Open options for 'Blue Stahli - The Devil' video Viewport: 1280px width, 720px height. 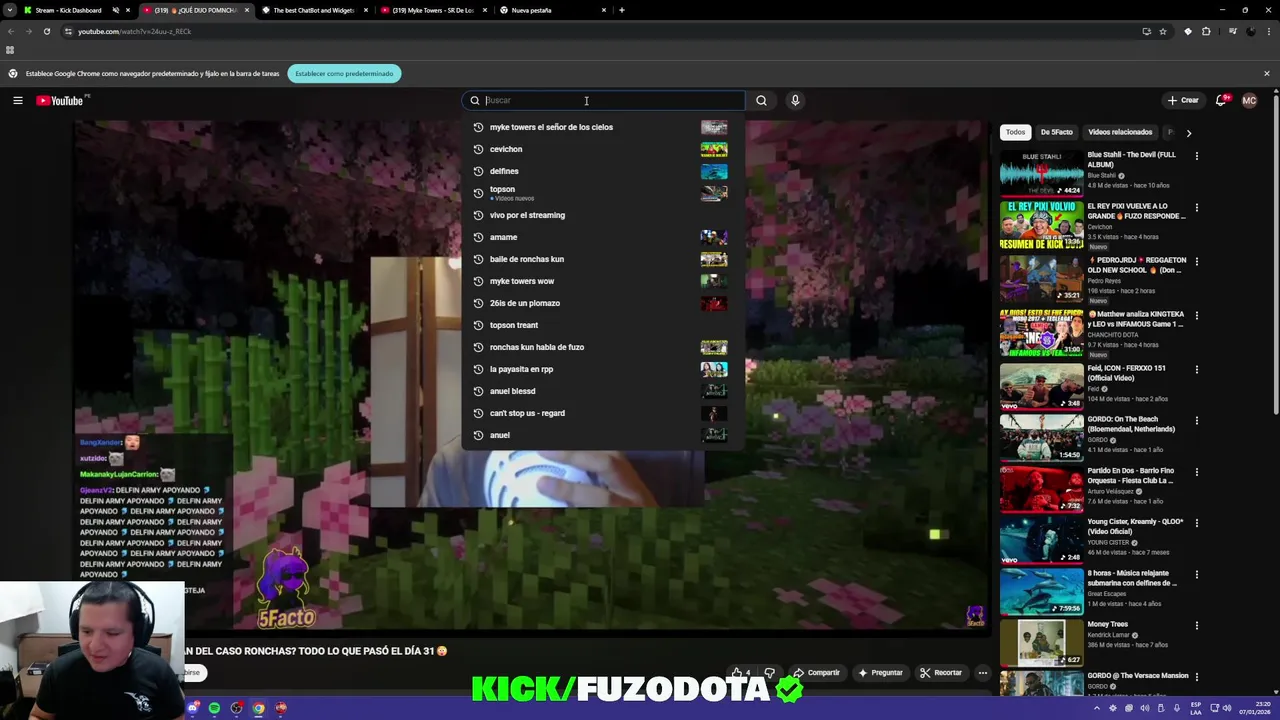(1196, 156)
